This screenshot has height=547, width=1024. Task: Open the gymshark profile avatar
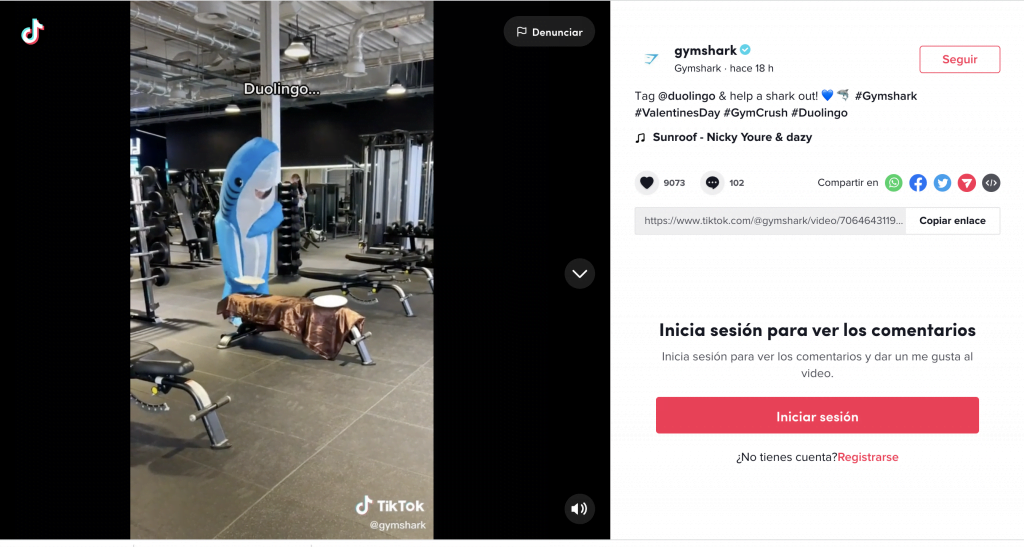pyautogui.click(x=651, y=59)
